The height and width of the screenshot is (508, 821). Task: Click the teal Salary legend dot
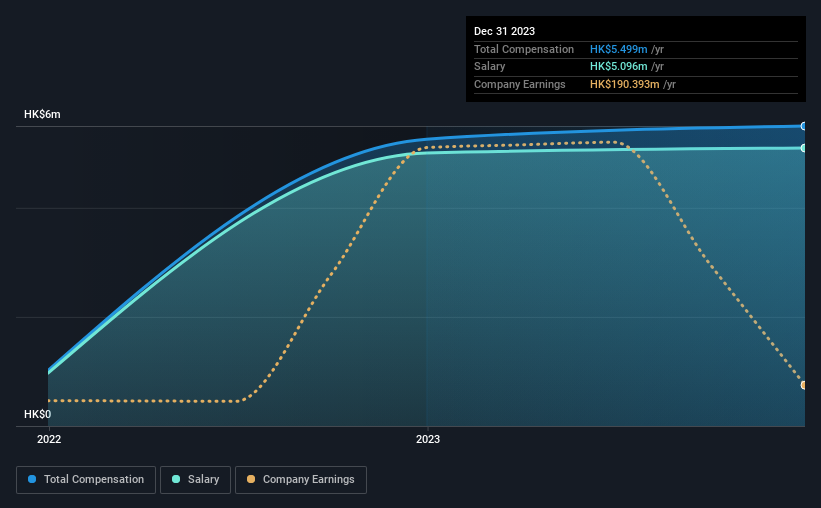(176, 479)
